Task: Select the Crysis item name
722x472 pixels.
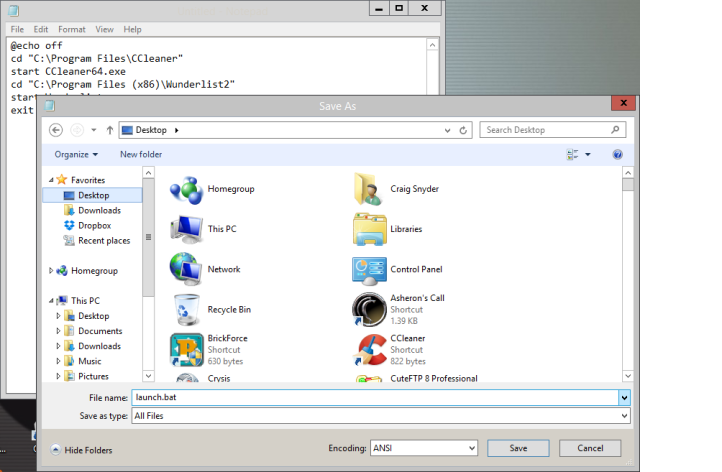Action: [x=219, y=378]
